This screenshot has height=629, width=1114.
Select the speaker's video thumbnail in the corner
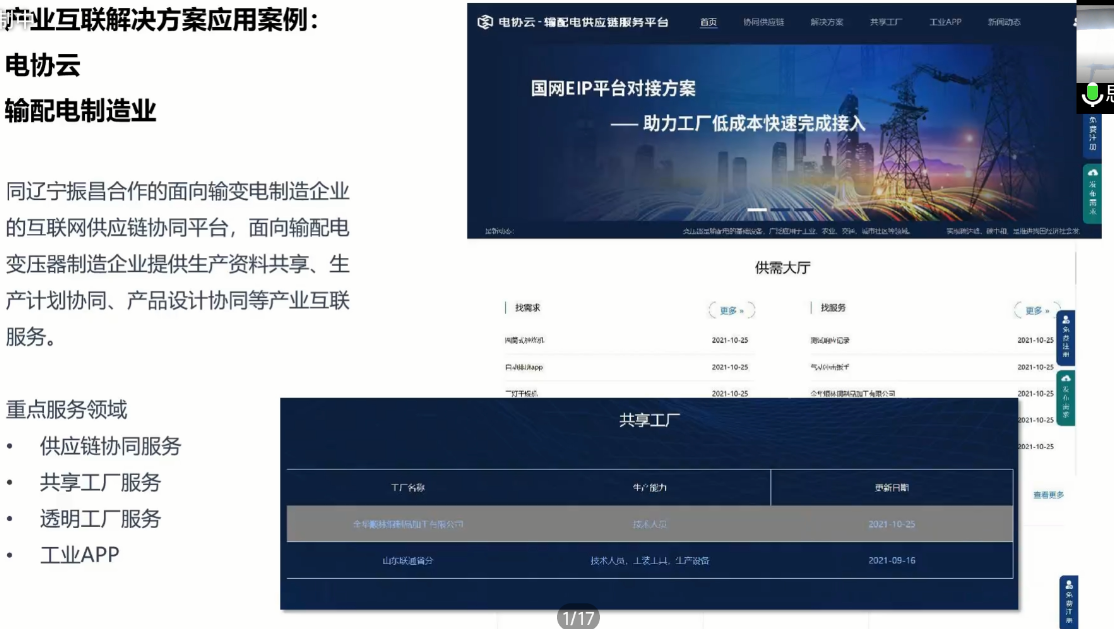pyautogui.click(x=1095, y=43)
